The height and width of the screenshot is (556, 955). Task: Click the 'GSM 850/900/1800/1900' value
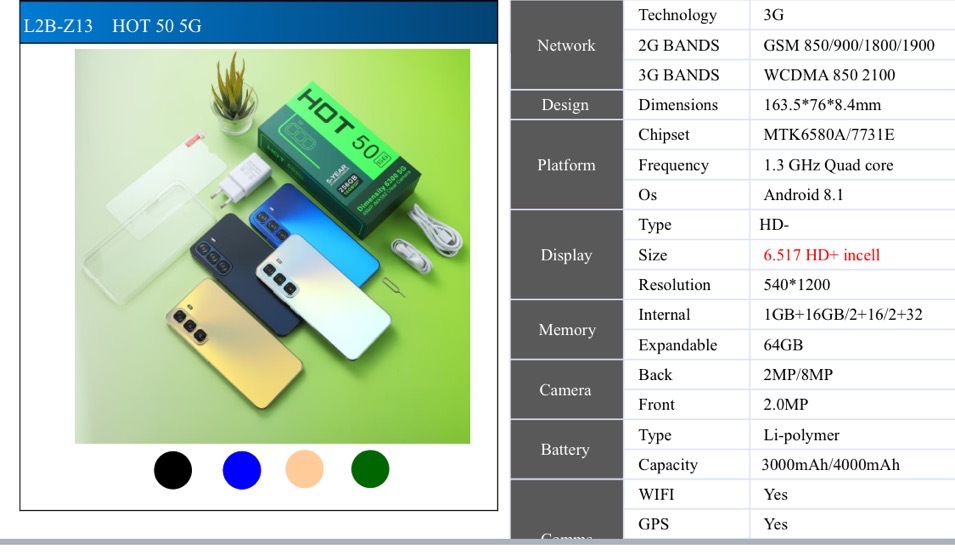point(849,45)
